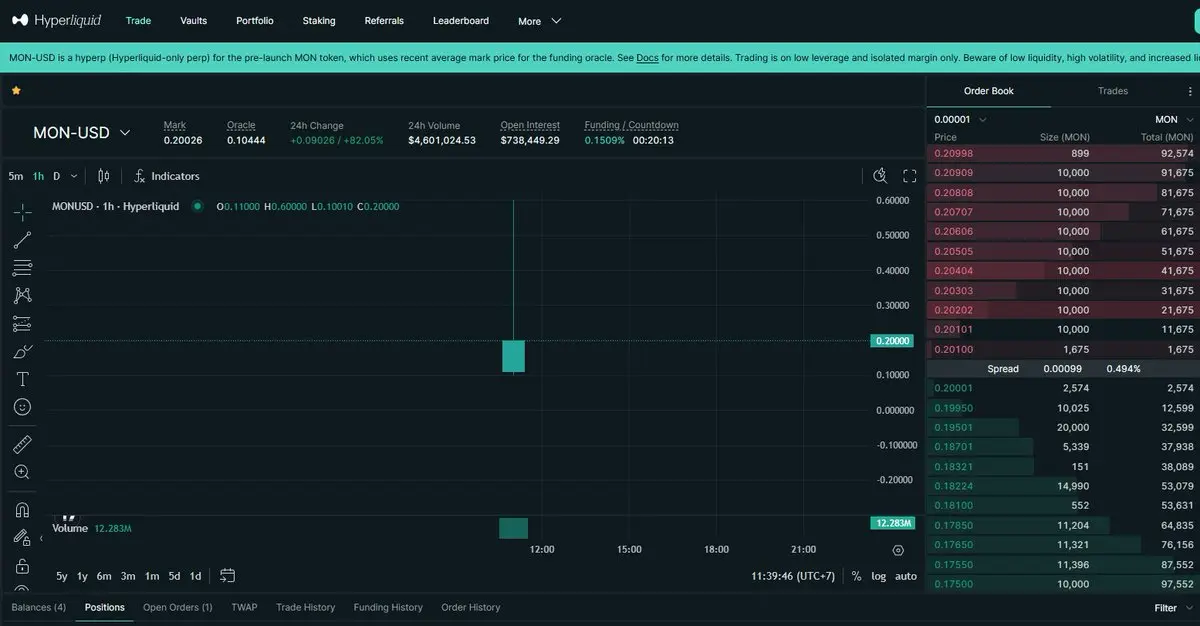Toggle stay in drawing mode
The height and width of the screenshot is (626, 1200).
22,538
